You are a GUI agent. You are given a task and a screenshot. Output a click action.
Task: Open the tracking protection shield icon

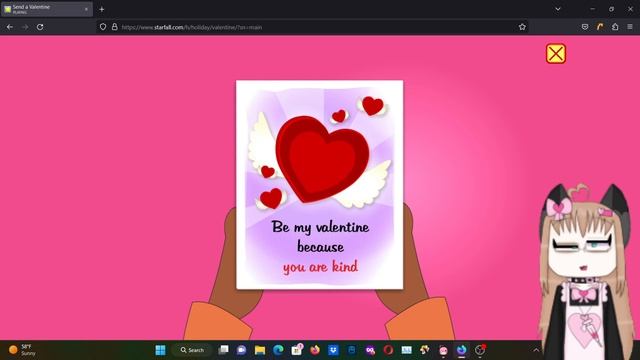(x=103, y=27)
